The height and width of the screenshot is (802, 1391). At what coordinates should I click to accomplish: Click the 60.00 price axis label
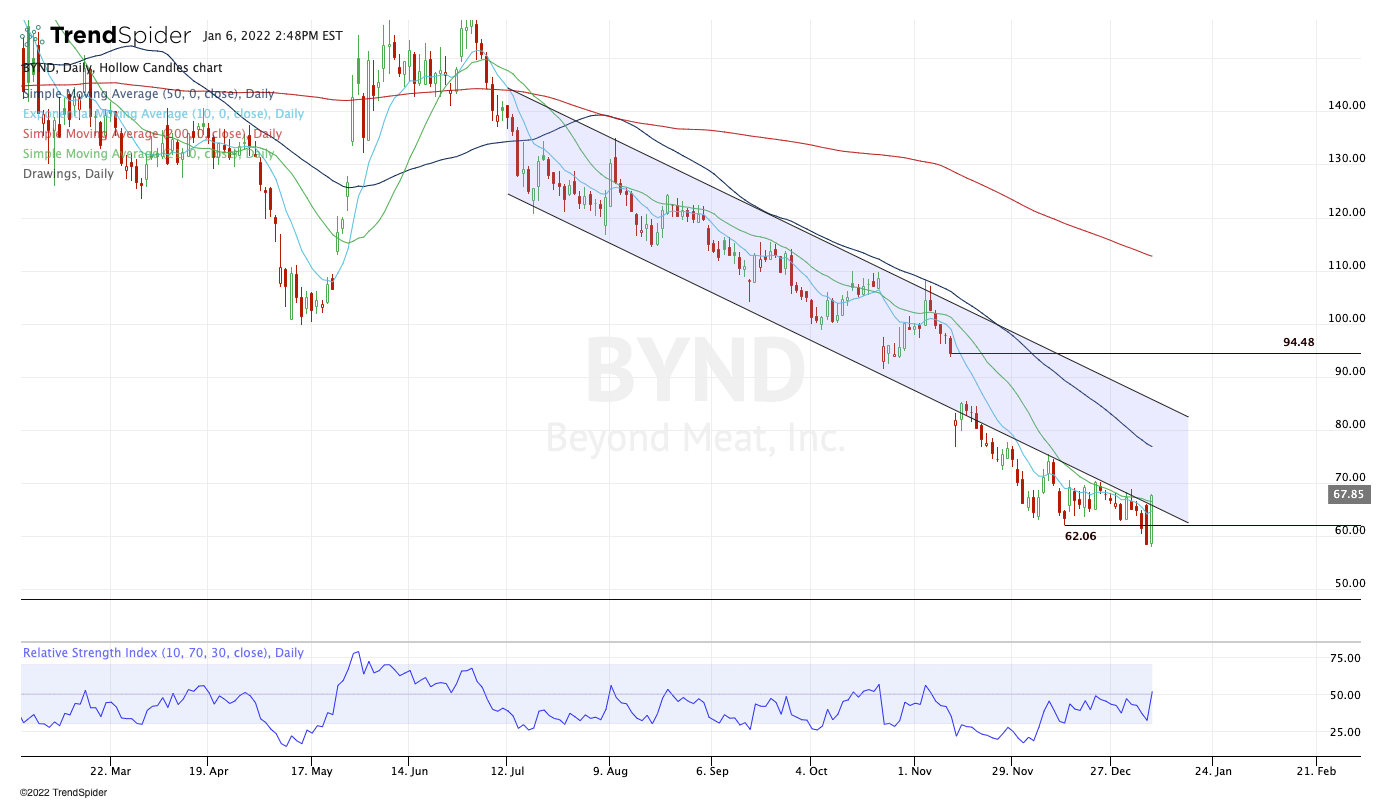[1350, 530]
